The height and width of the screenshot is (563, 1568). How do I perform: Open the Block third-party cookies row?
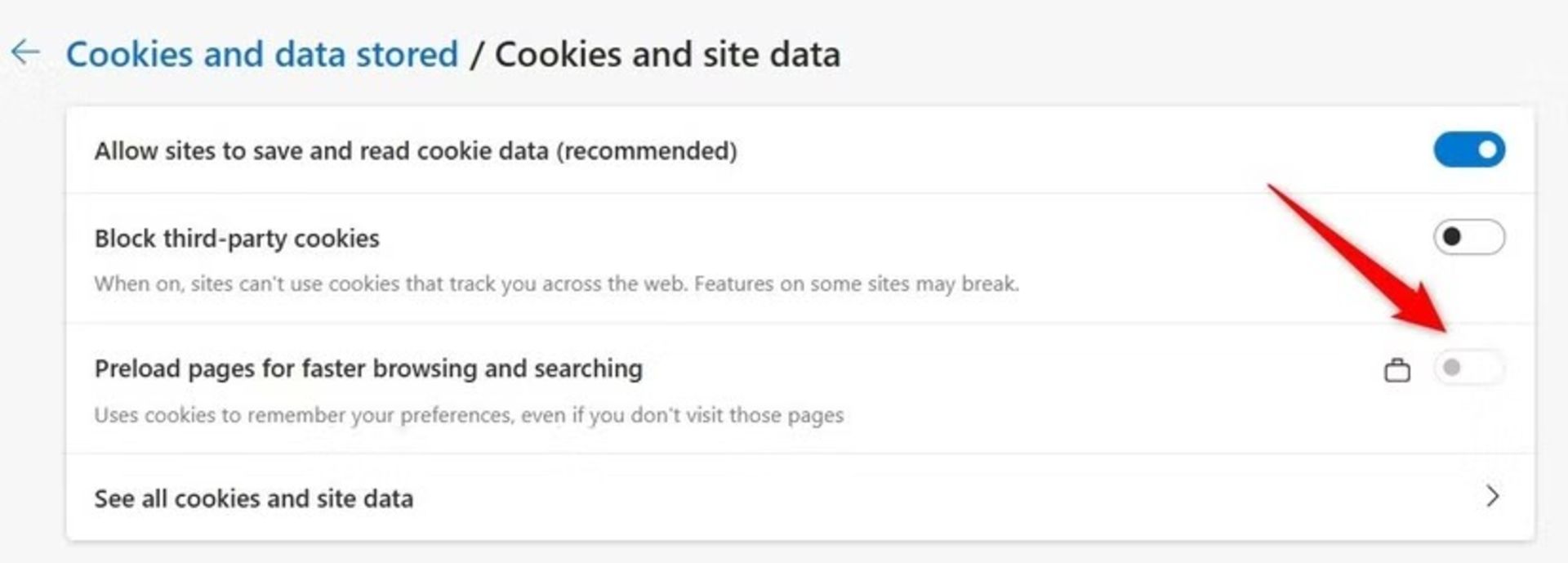click(800, 258)
